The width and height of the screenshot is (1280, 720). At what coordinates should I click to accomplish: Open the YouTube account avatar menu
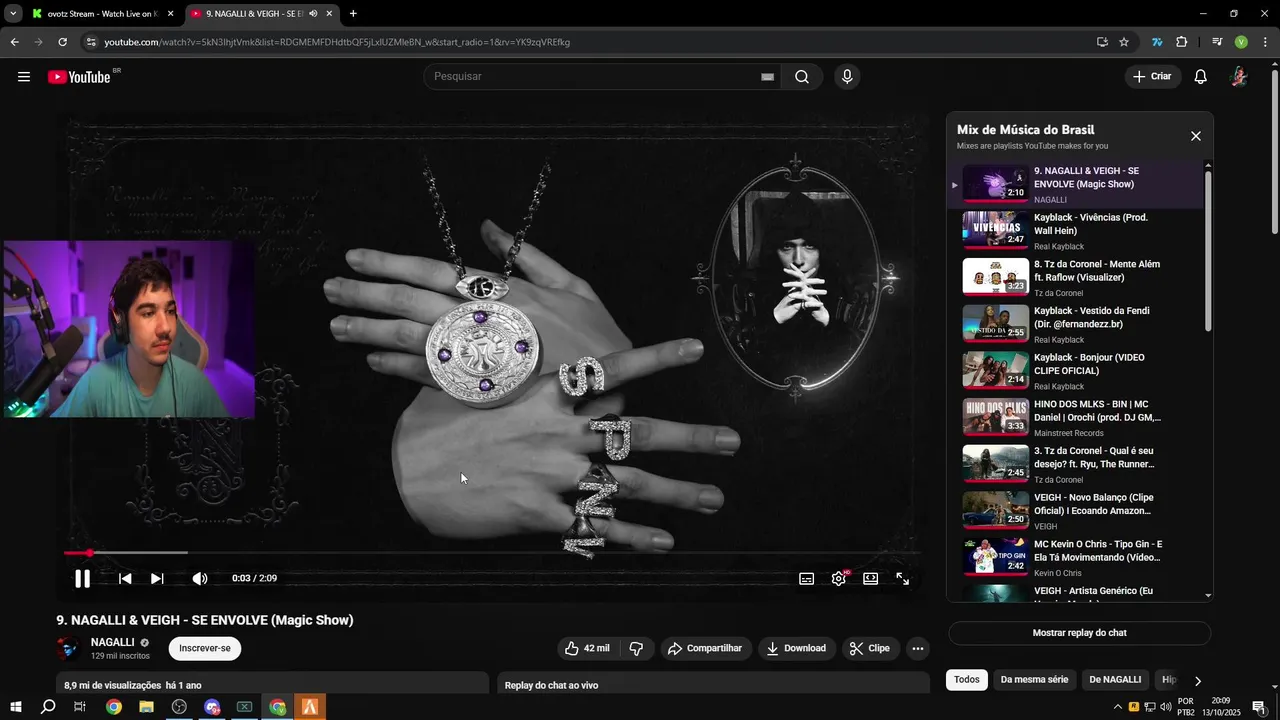[1239, 77]
